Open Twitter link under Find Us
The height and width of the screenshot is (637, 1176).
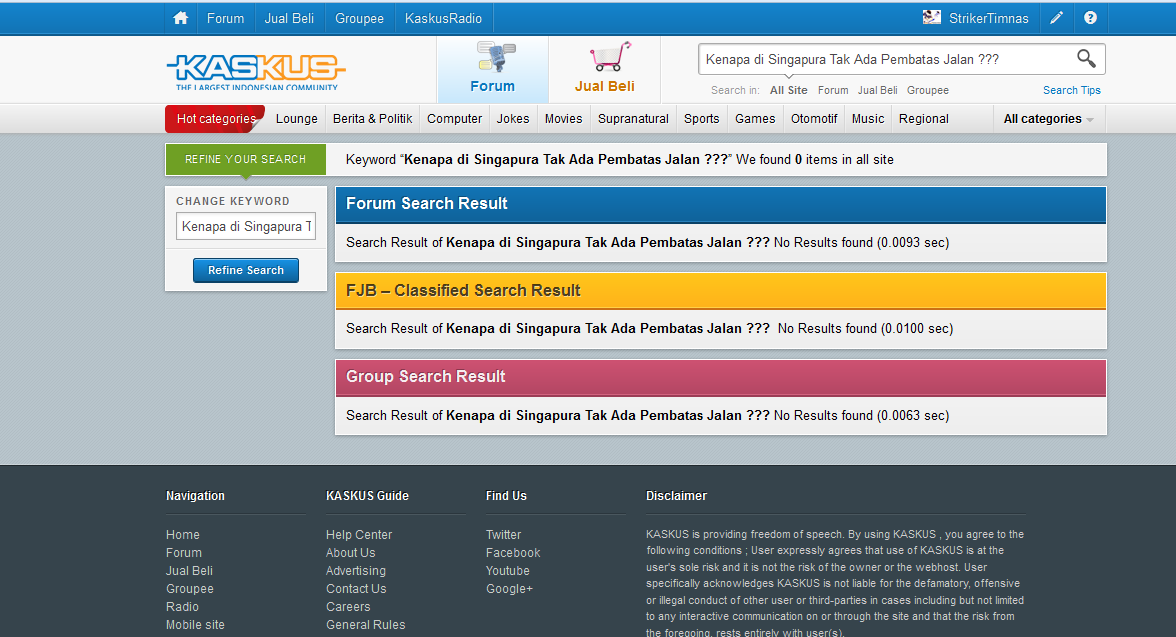pos(503,534)
